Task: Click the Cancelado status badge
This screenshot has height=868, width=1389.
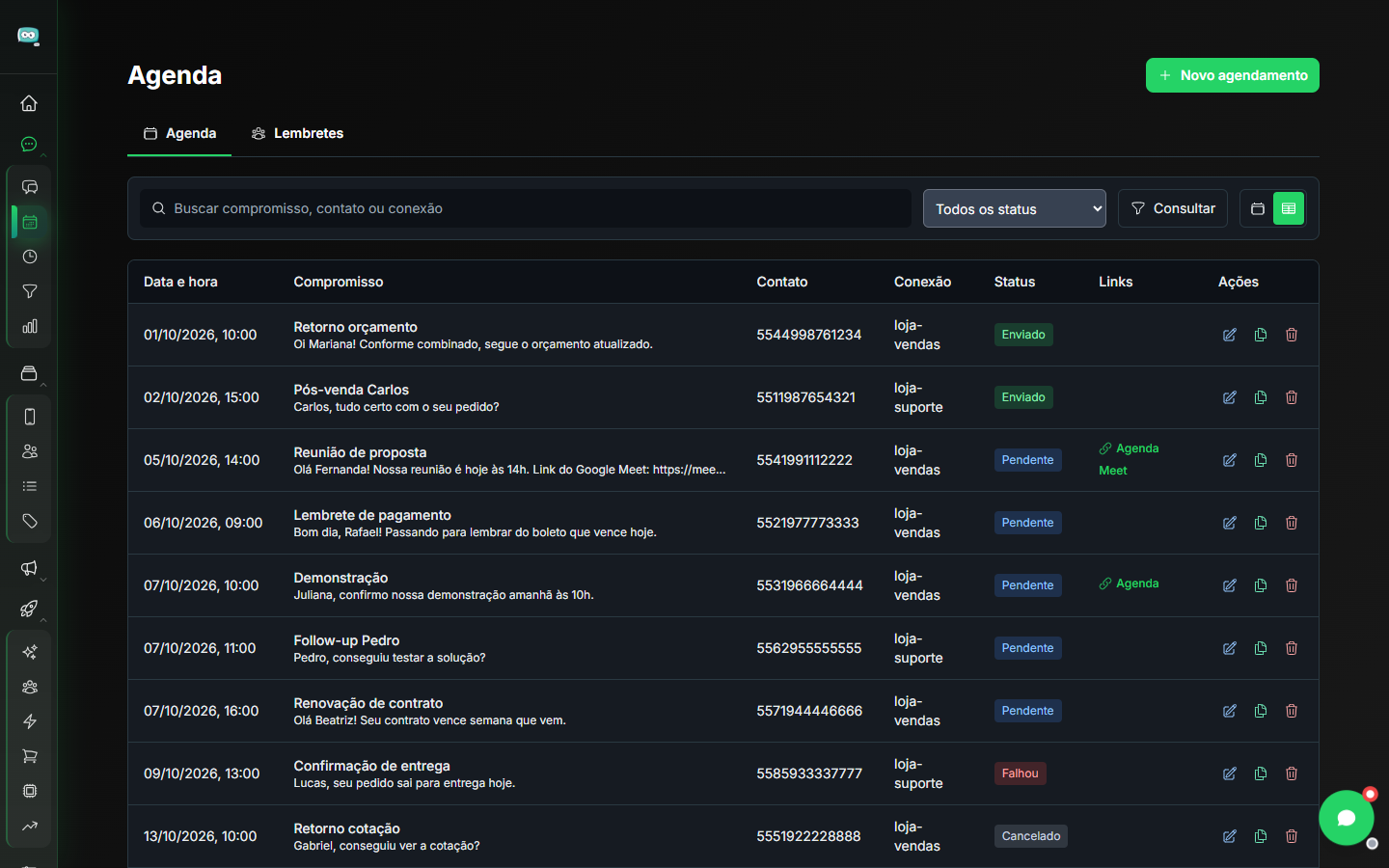Action: (1031, 836)
